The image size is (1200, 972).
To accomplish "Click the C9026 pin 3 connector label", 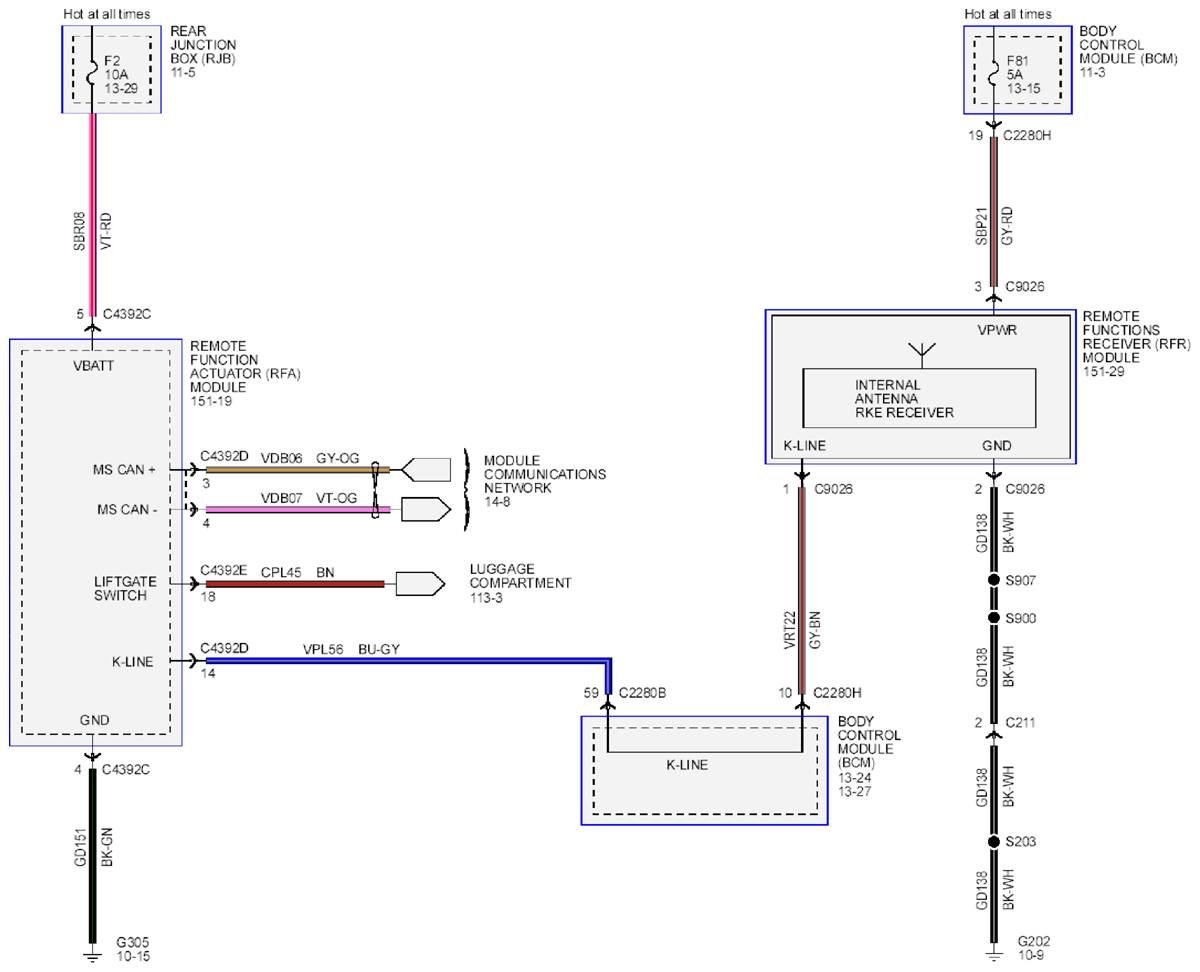I will 1024,286.
